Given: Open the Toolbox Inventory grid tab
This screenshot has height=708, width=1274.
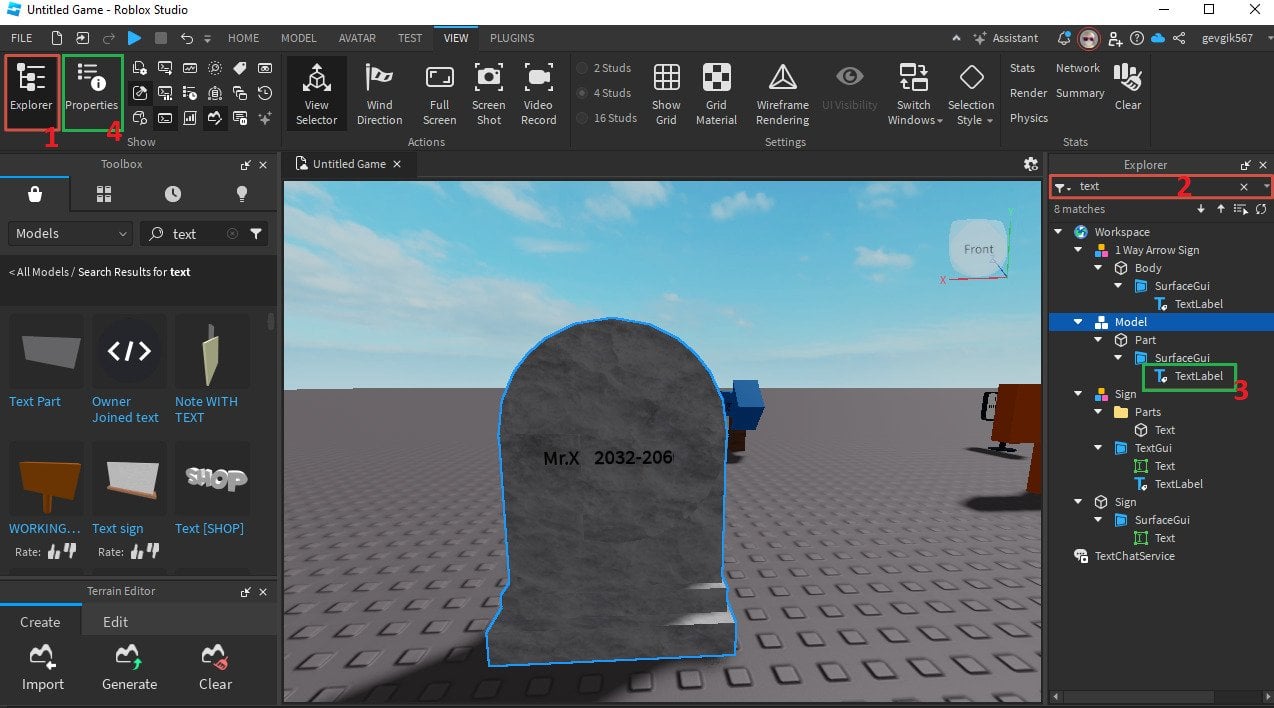Looking at the screenshot, I should (x=104, y=194).
